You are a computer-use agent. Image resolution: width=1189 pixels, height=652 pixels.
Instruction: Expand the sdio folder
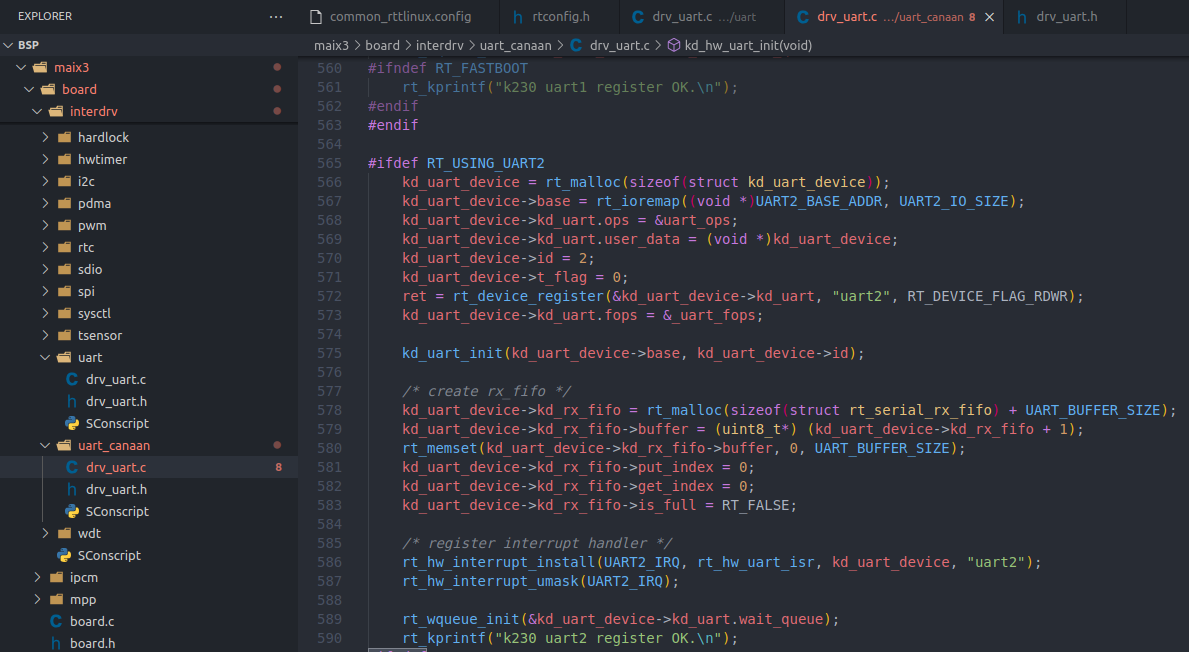pyautogui.click(x=45, y=269)
